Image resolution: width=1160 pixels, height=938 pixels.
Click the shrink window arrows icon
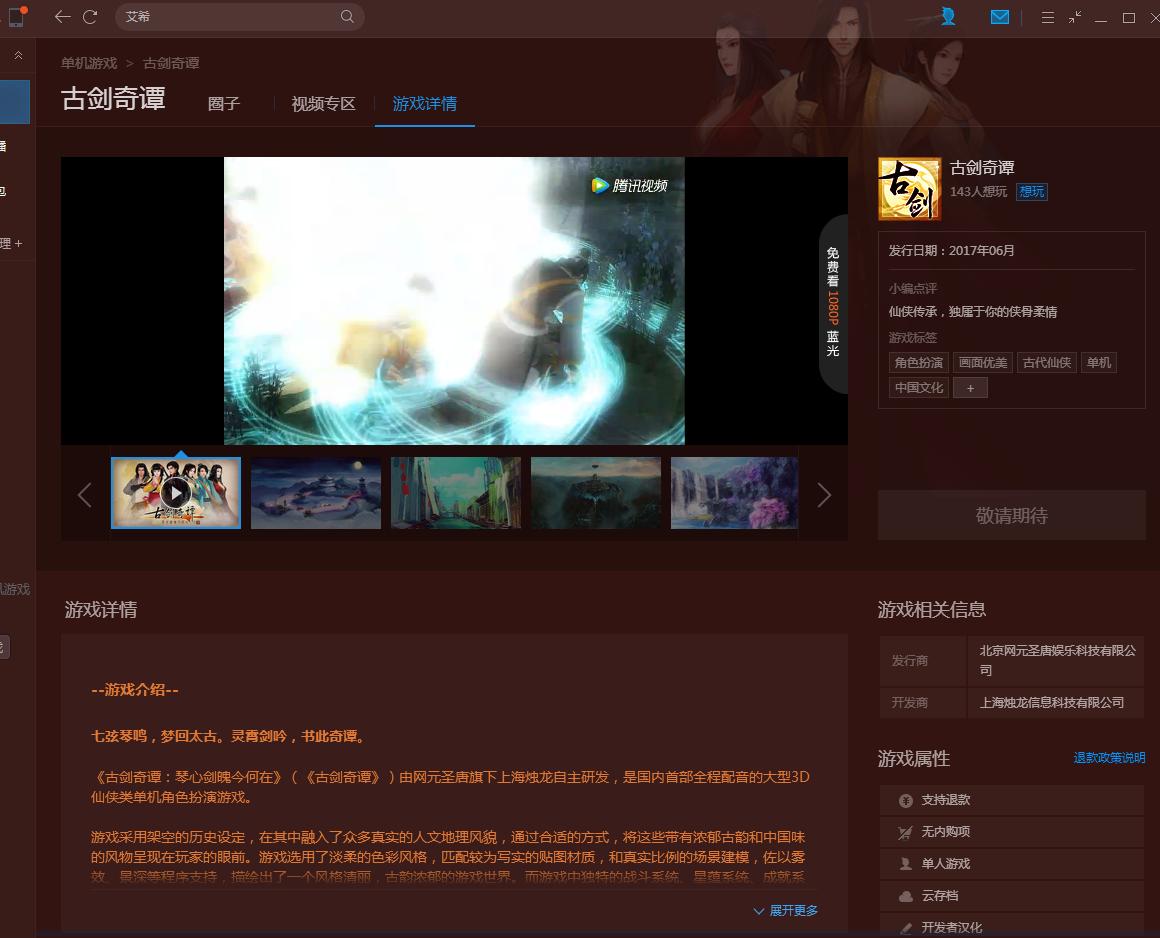pyautogui.click(x=1075, y=17)
